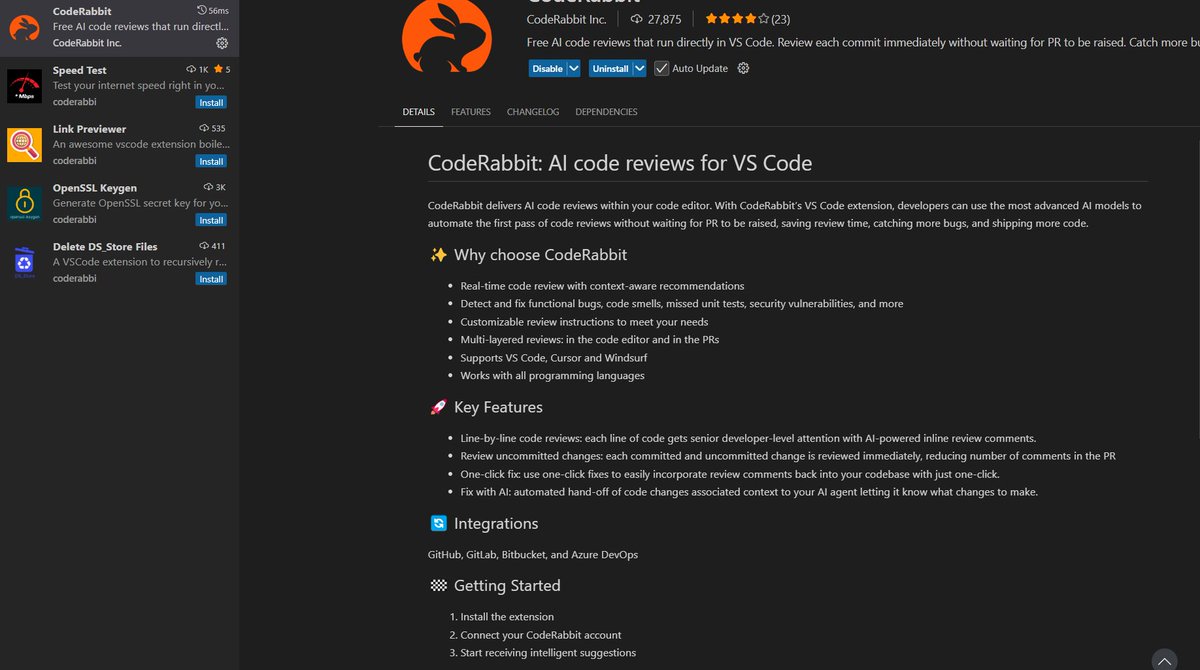This screenshot has width=1200, height=670.
Task: Click the Speed Test star rating 5
Action: click(x=221, y=70)
